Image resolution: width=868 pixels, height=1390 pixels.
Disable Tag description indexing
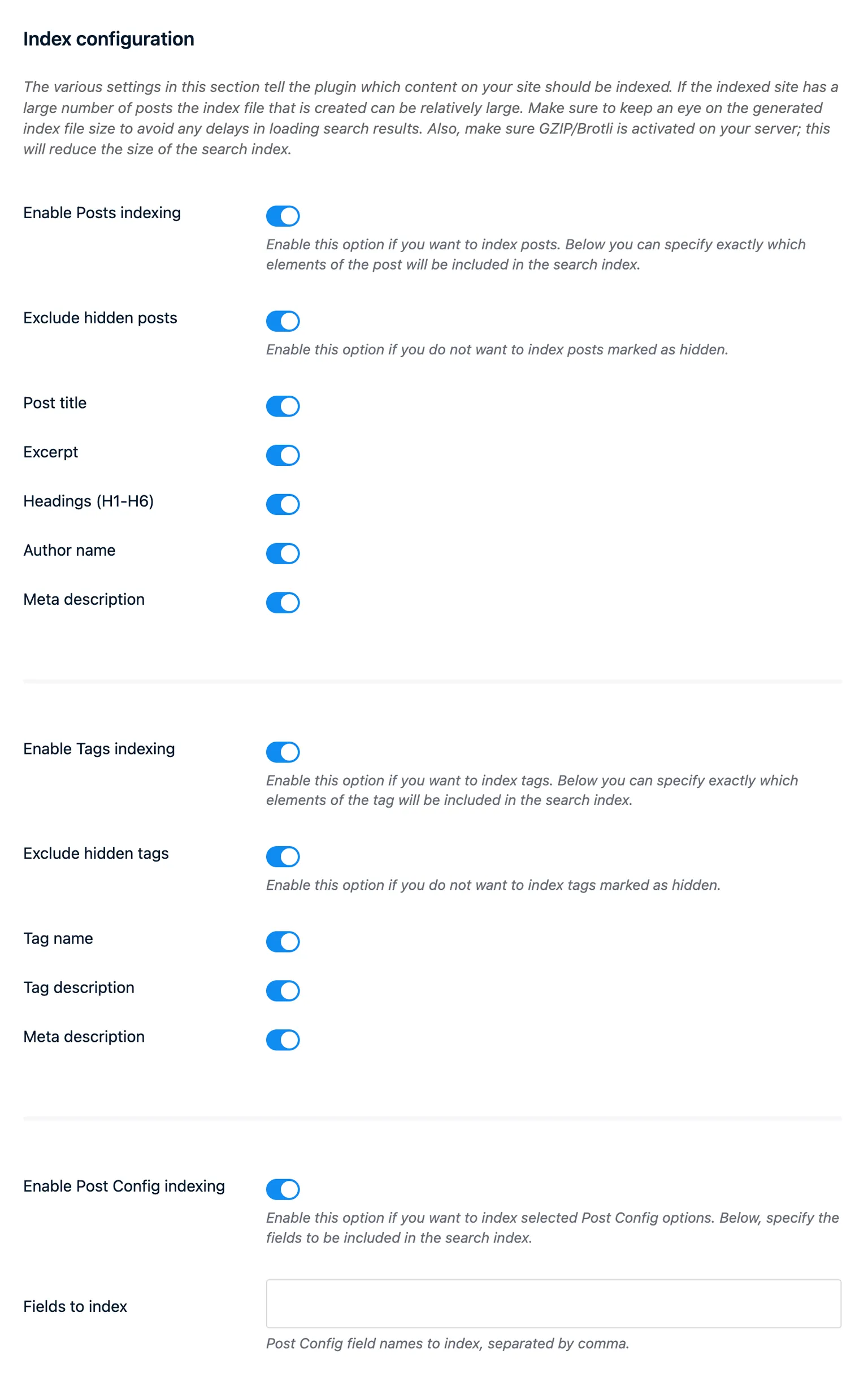tap(283, 990)
